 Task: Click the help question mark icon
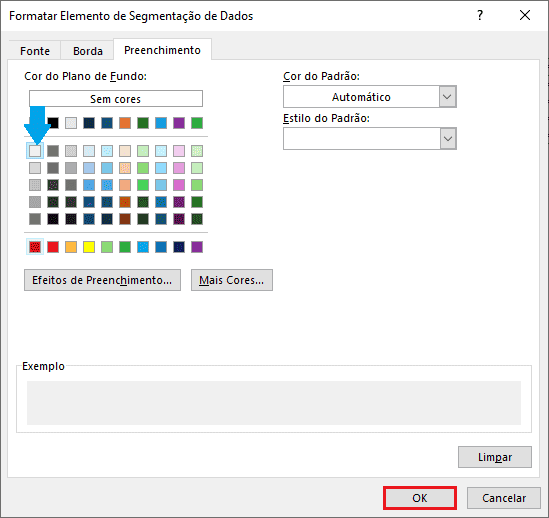[480, 15]
